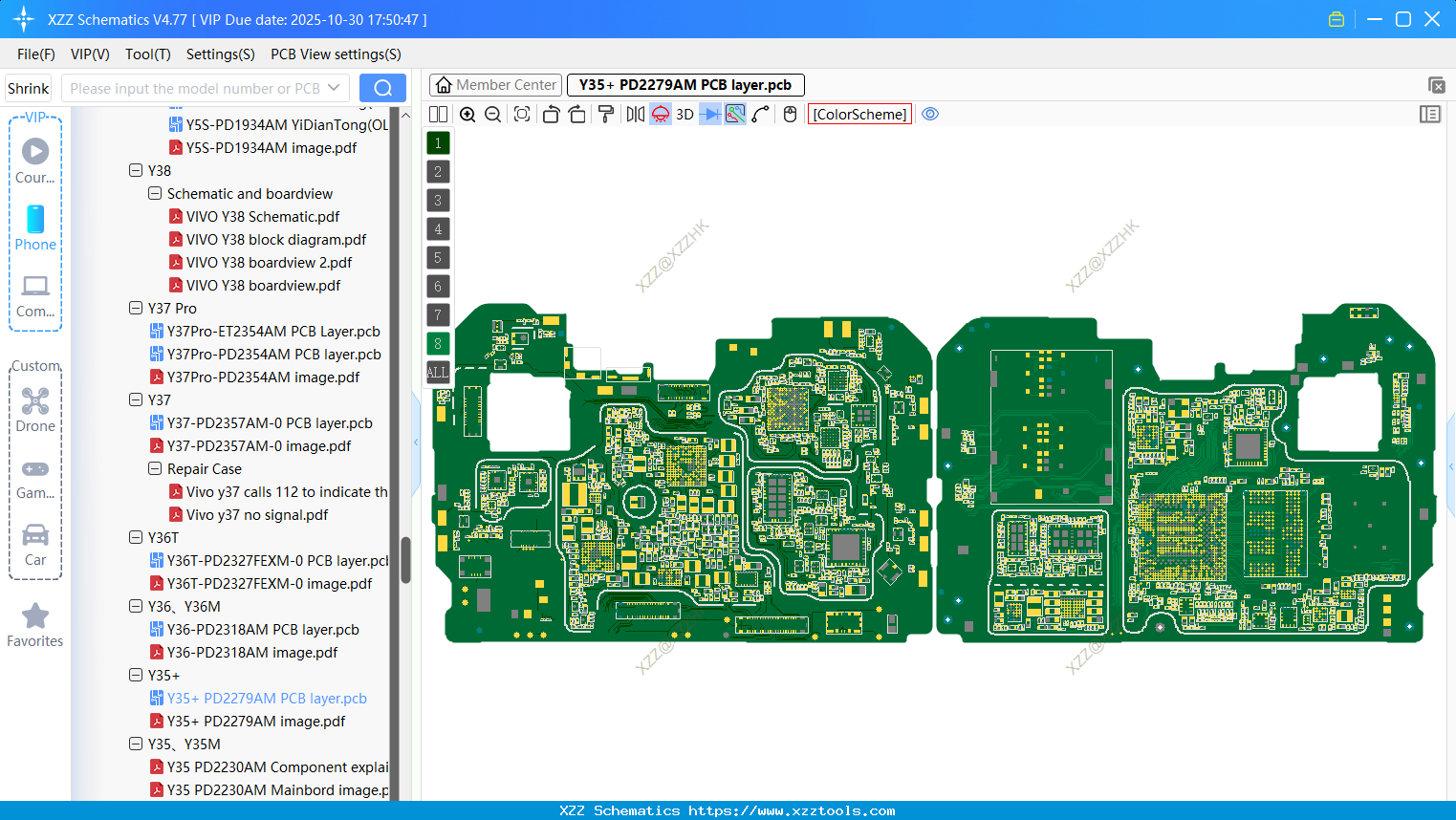This screenshot has width=1456, height=820.
Task: Collapse the Y38 tree node
Action: pyautogui.click(x=136, y=170)
